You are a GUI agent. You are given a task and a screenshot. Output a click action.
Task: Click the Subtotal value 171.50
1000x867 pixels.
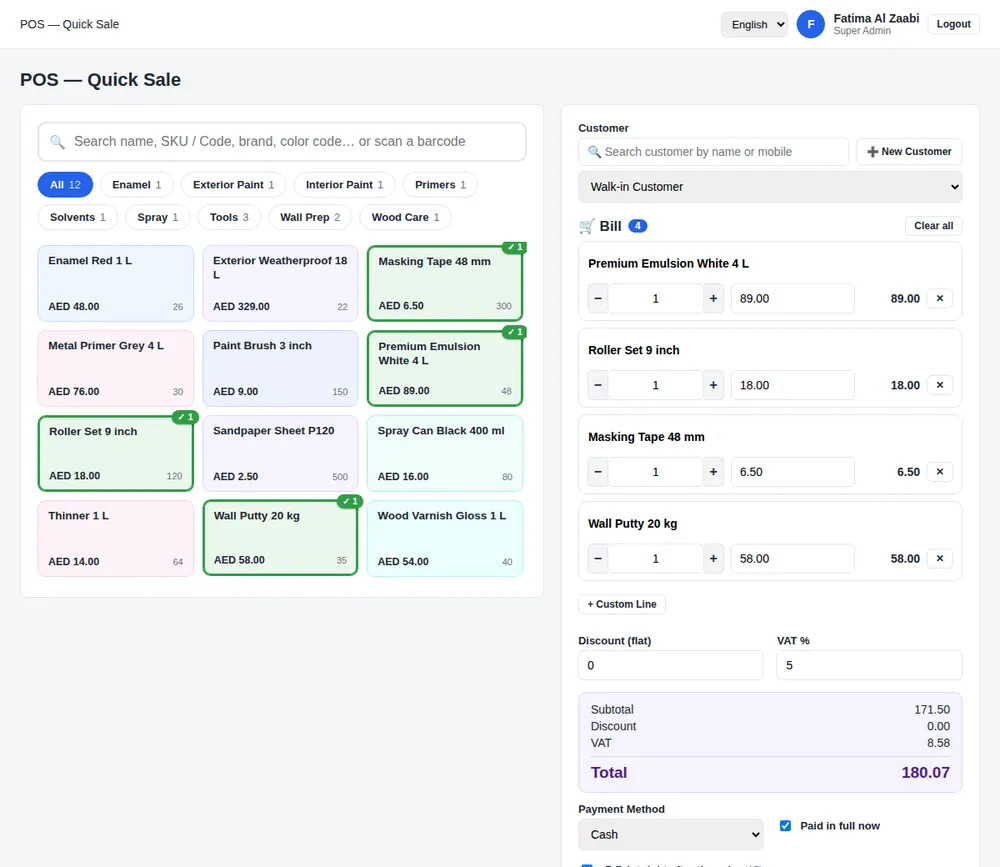point(932,709)
